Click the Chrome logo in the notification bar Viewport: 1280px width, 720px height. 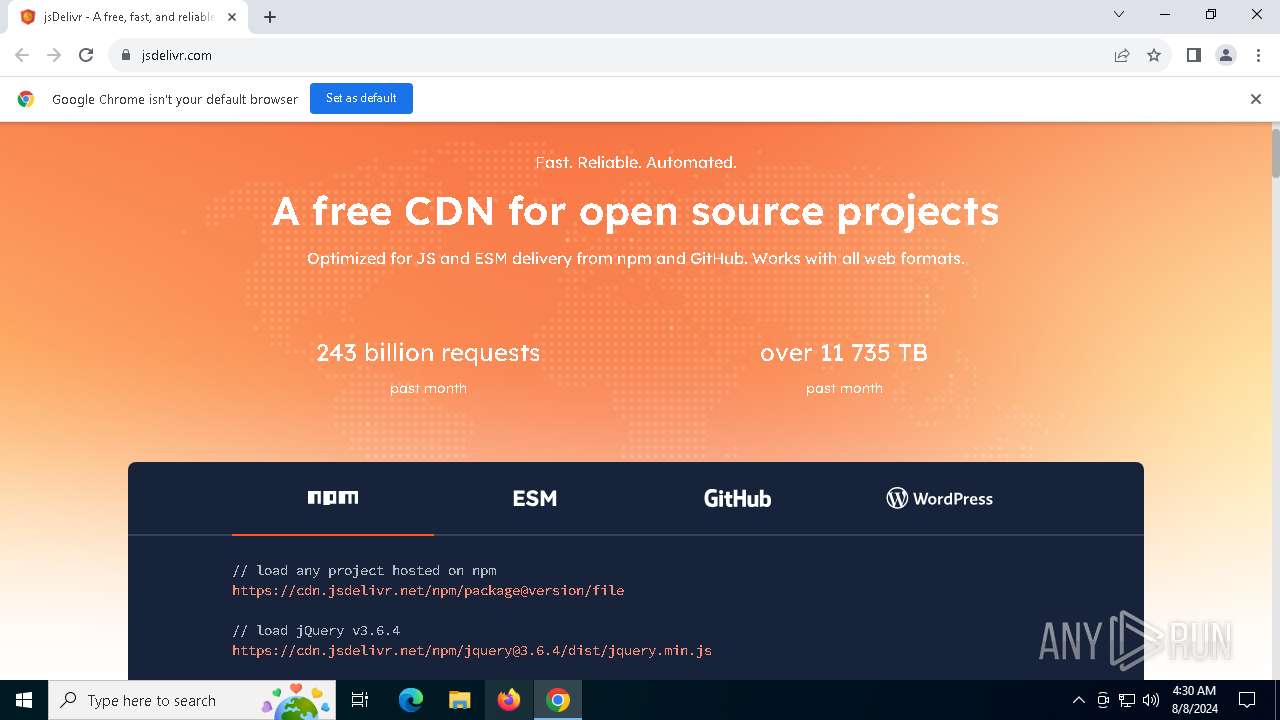(x=26, y=99)
